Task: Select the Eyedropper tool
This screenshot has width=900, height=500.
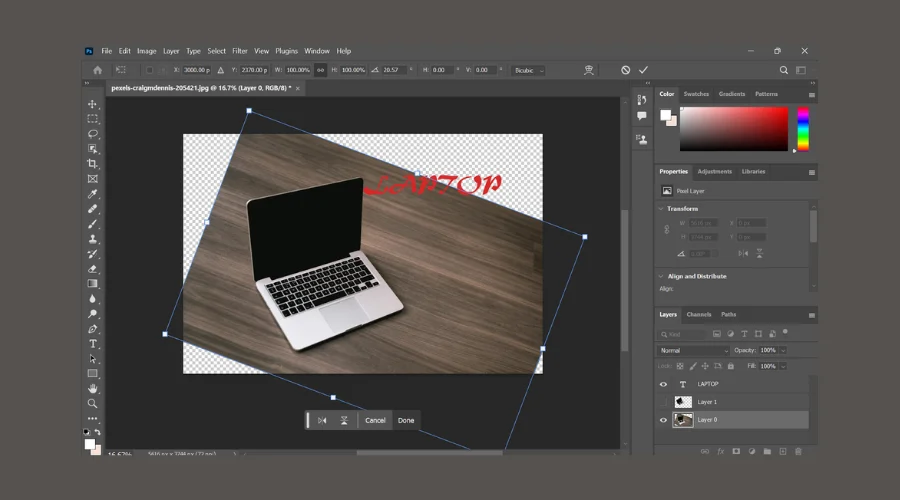Action: click(92, 194)
